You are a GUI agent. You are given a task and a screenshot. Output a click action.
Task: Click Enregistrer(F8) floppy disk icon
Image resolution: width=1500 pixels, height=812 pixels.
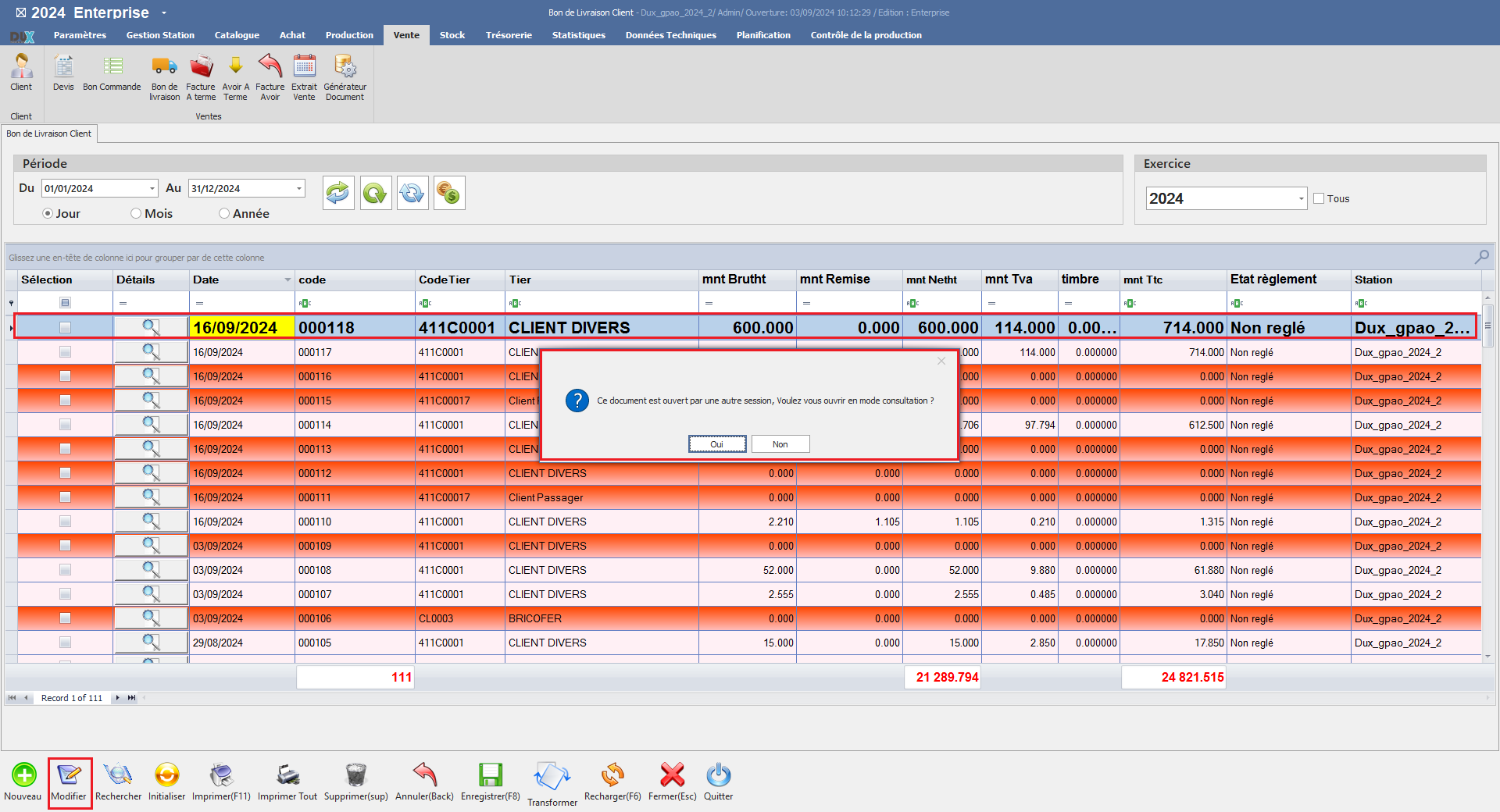pyautogui.click(x=490, y=775)
